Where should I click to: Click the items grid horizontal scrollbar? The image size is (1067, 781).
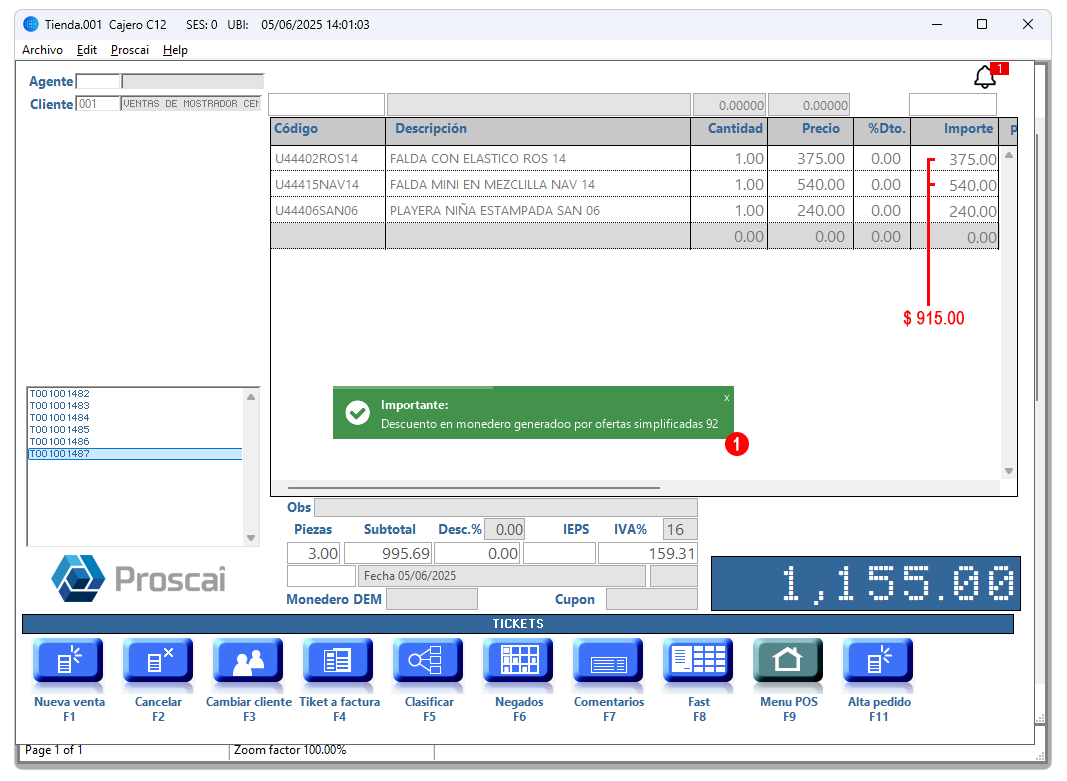[474, 488]
